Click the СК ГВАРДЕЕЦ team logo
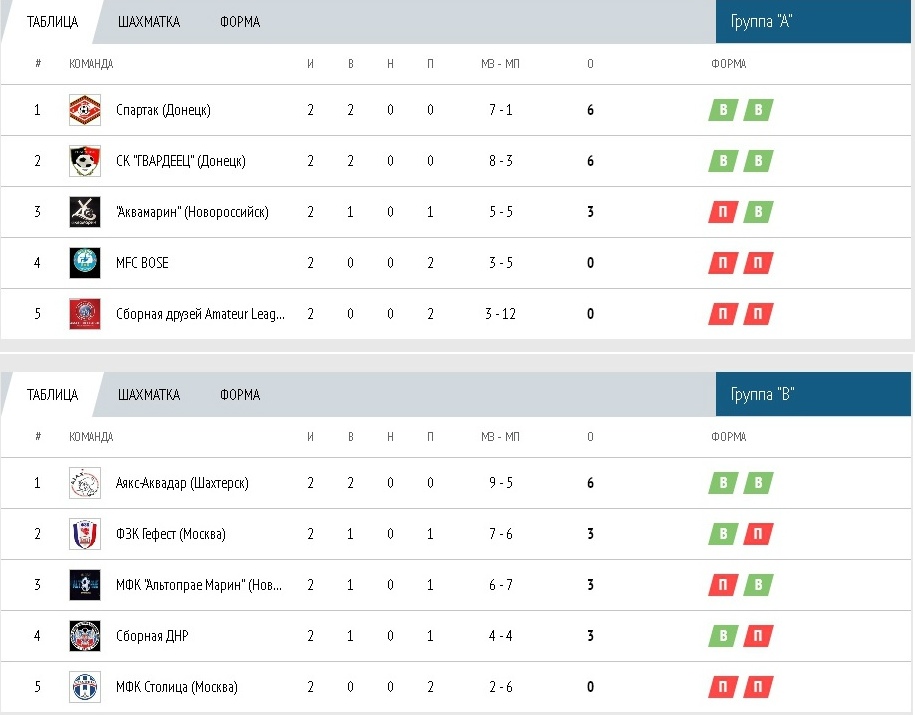This screenshot has height=715, width=915. pos(85,161)
